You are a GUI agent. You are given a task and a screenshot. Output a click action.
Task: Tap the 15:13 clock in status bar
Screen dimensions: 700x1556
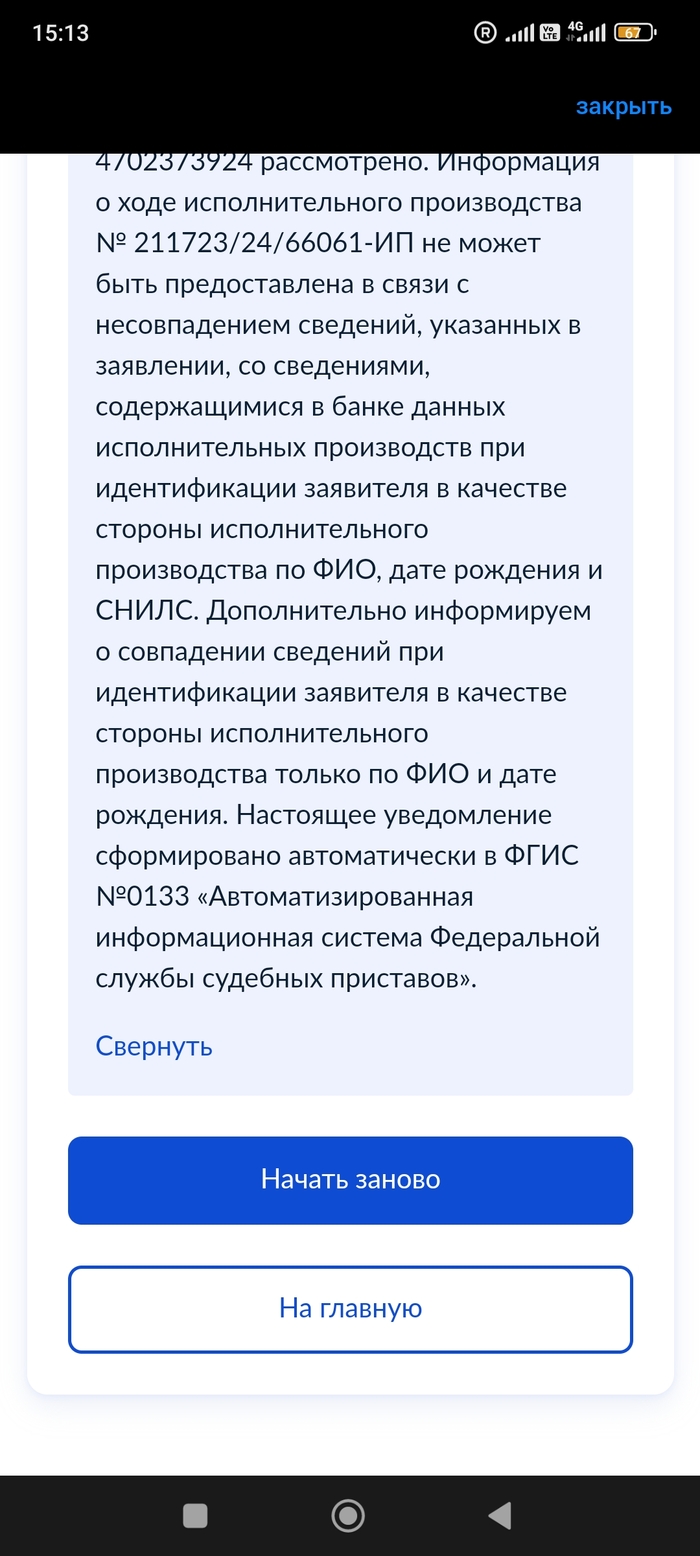[x=60, y=33]
